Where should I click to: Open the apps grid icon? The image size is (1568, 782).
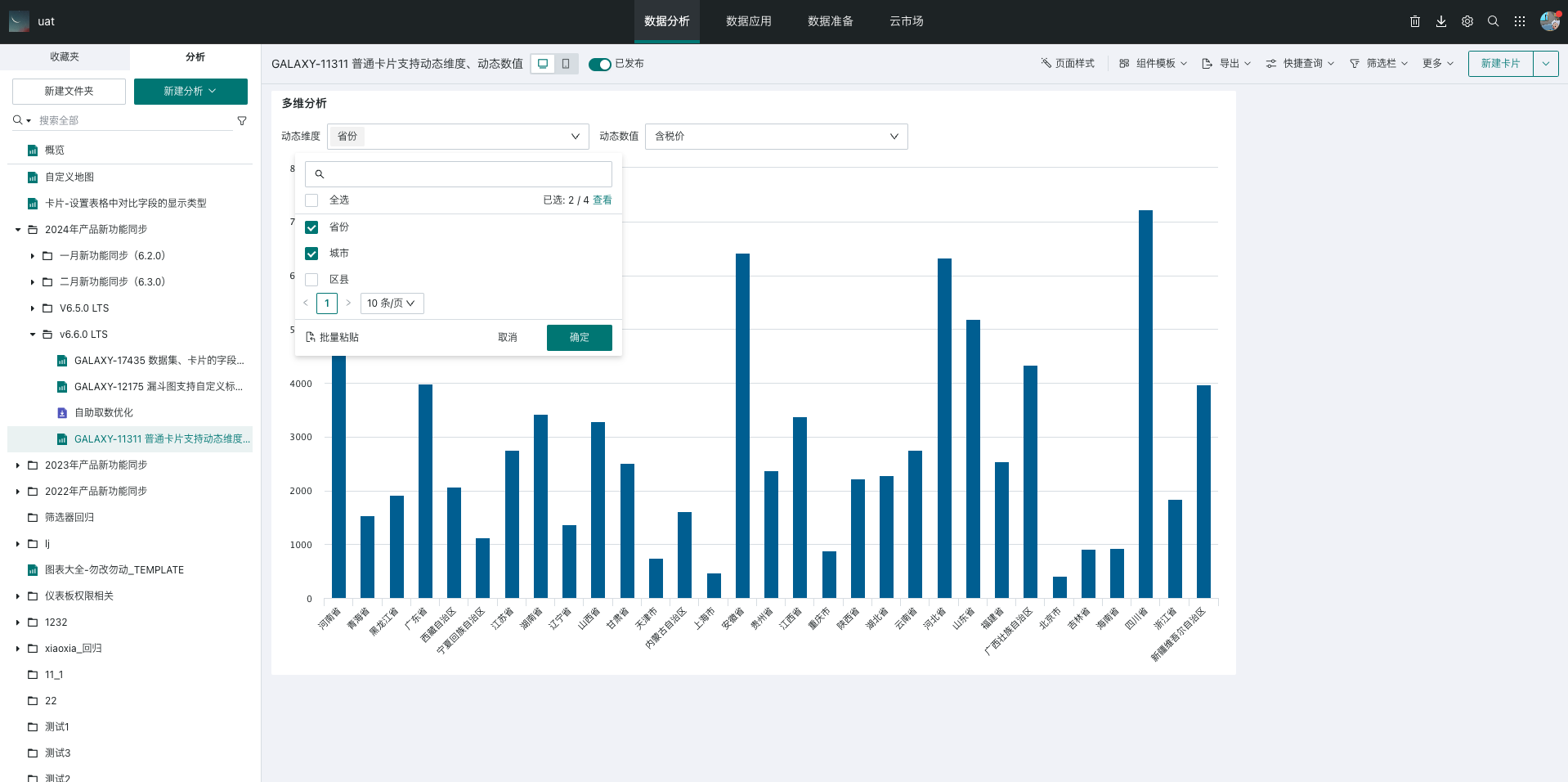pos(1519,21)
